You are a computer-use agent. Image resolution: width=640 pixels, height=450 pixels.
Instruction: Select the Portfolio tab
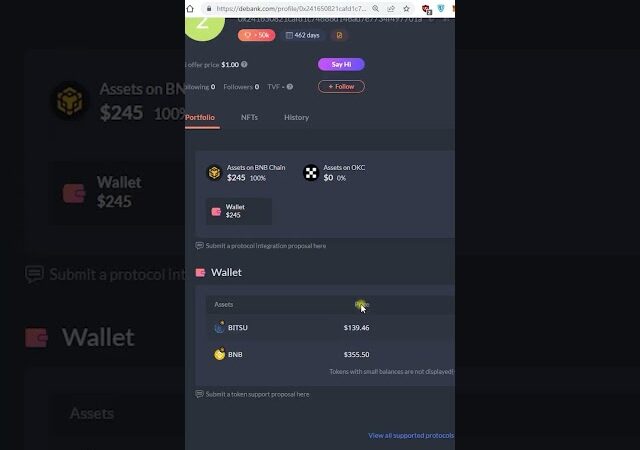200,117
